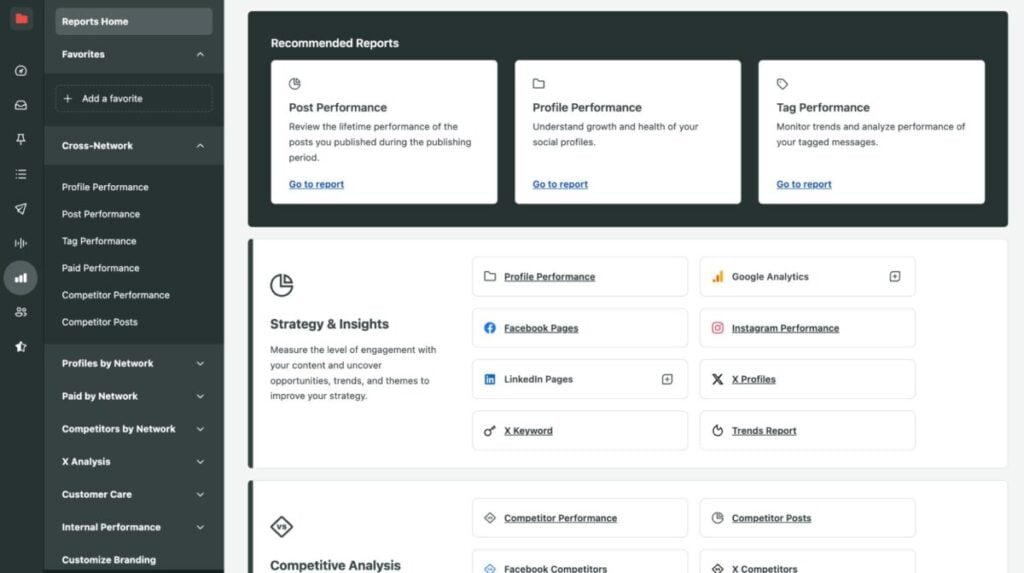
Task: Open the people icon in sidebar
Action: 21,312
